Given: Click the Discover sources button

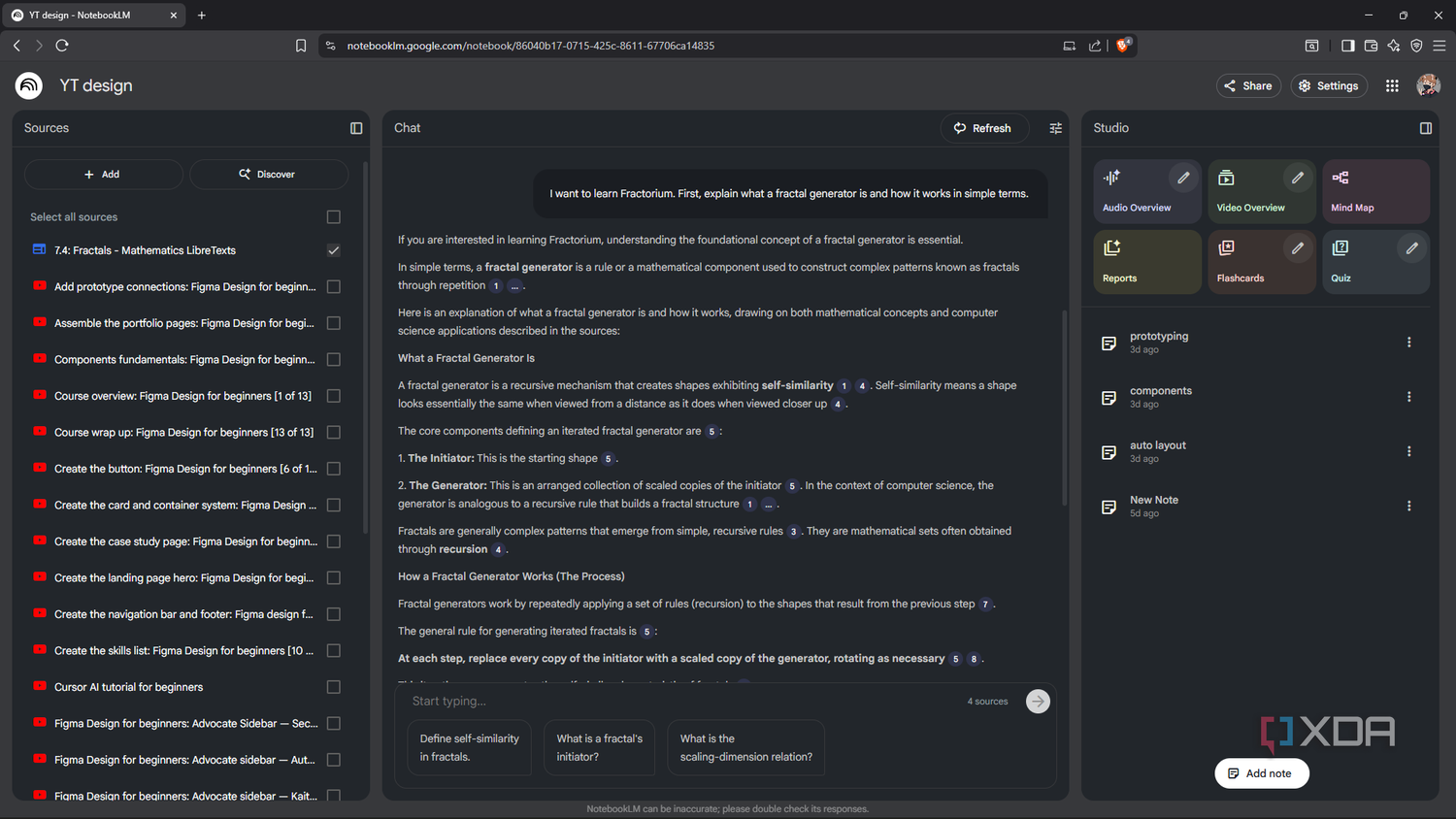Looking at the screenshot, I should pos(268,175).
